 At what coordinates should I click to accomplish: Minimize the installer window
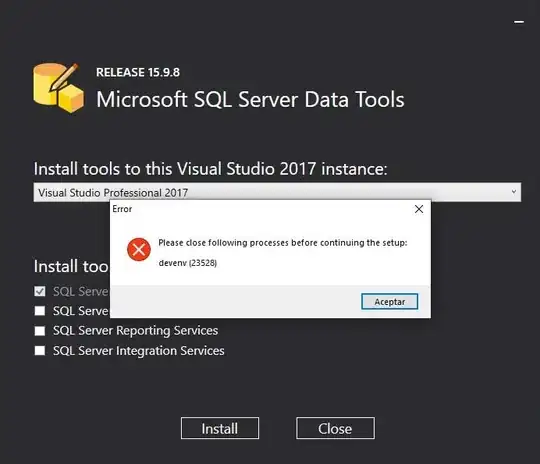pyautogui.click(x=519, y=22)
